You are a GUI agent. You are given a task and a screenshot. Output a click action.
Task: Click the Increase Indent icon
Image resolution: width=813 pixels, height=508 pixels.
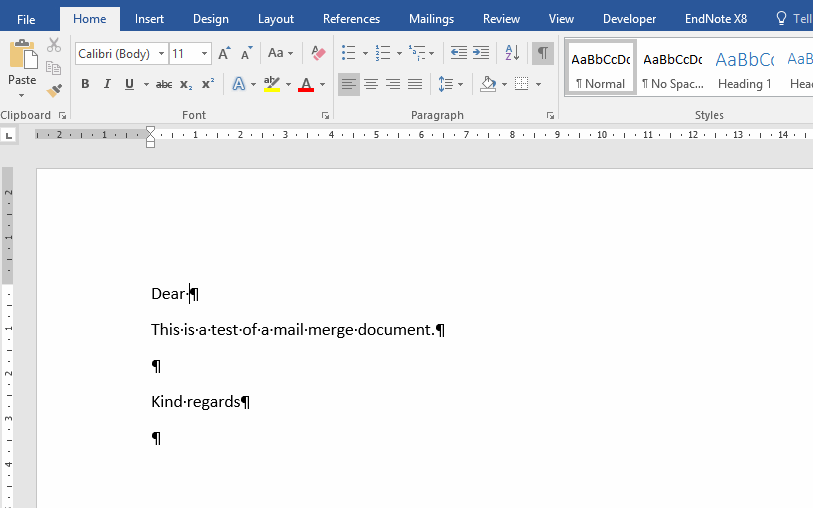[x=481, y=53]
